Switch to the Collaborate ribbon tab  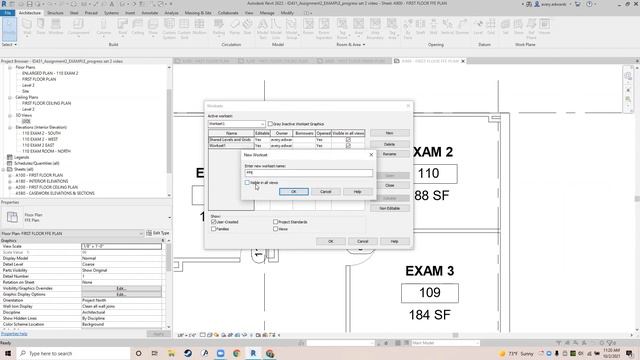pos(228,13)
